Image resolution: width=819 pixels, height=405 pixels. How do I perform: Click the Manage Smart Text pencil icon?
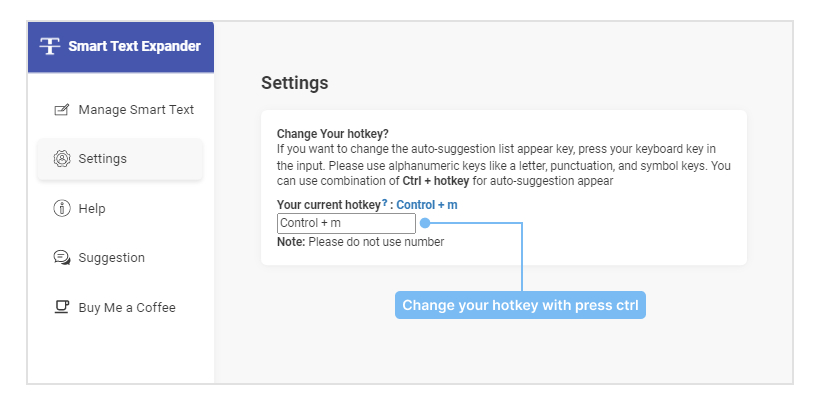pyautogui.click(x=62, y=110)
